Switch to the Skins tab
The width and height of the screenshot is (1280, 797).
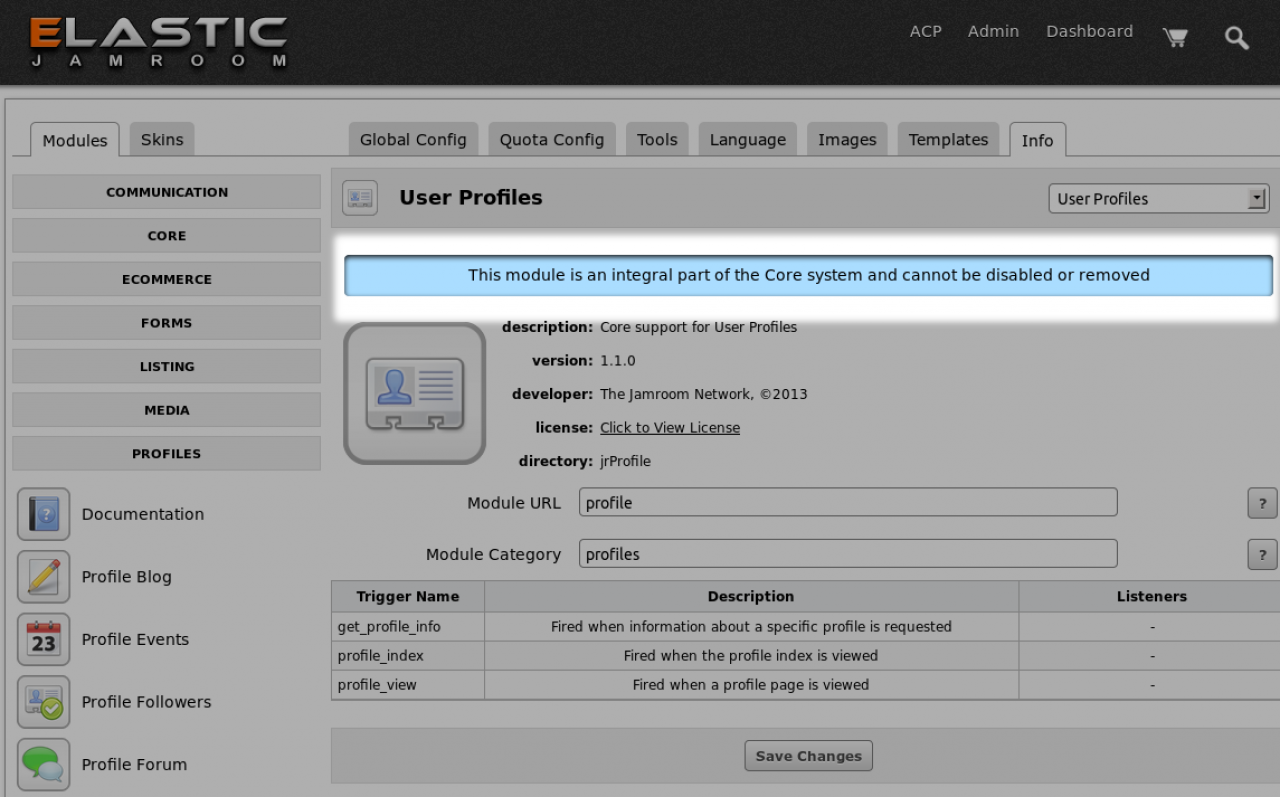click(162, 139)
